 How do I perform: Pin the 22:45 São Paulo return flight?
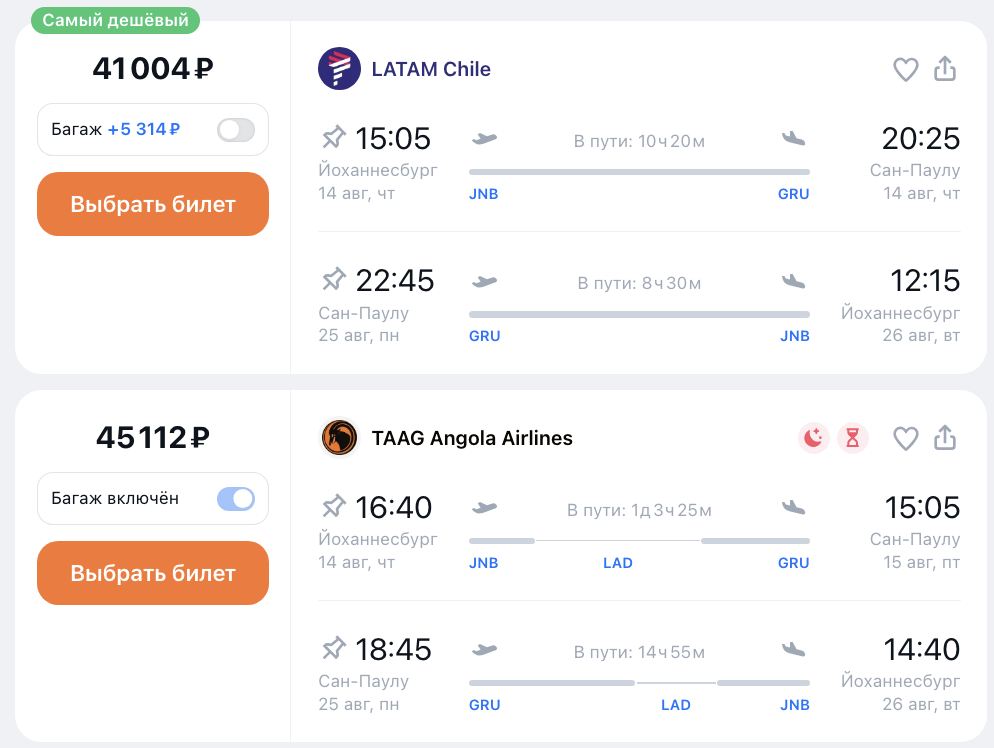point(333,279)
